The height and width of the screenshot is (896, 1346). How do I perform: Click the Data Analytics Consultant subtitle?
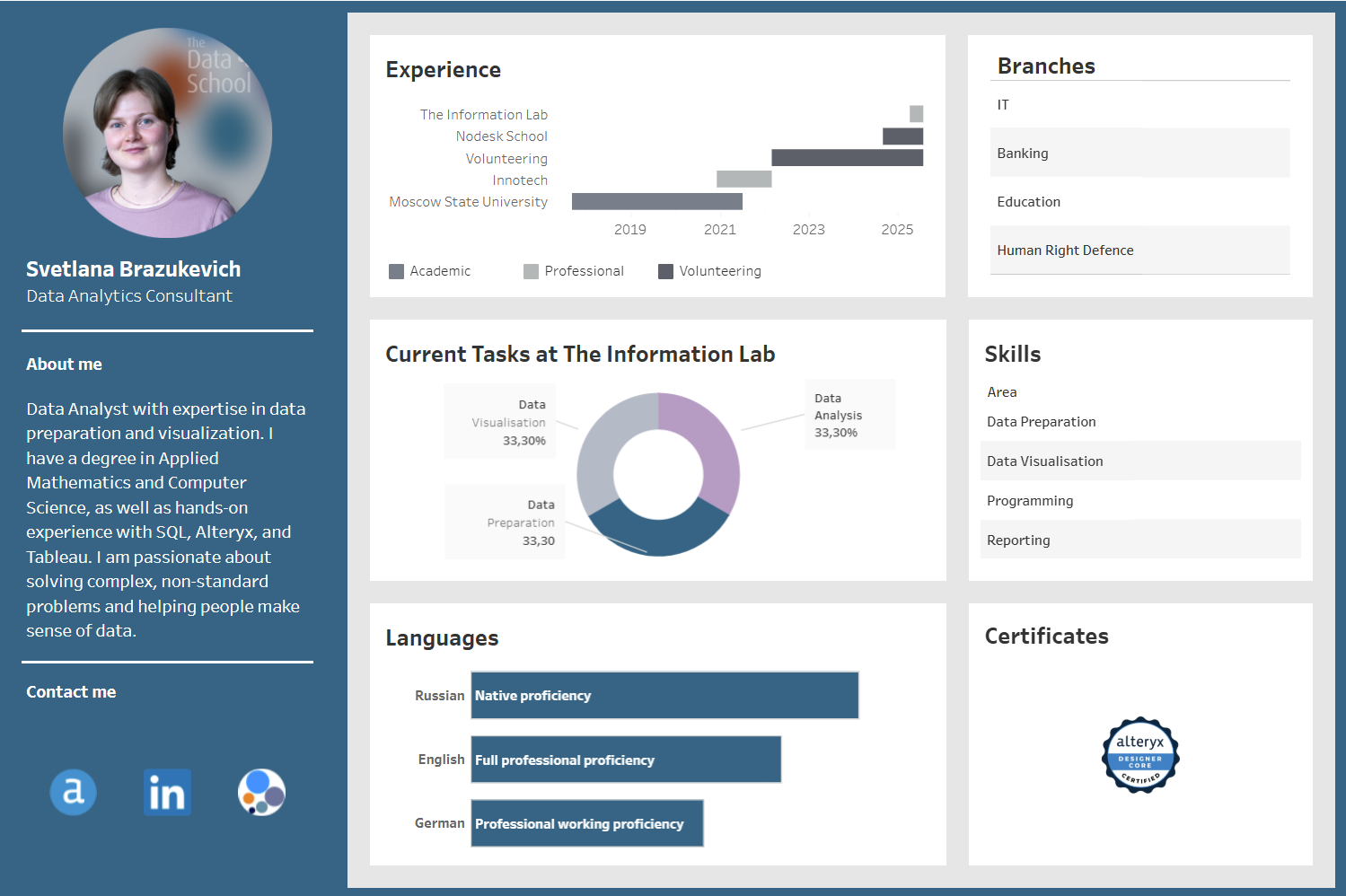(129, 296)
